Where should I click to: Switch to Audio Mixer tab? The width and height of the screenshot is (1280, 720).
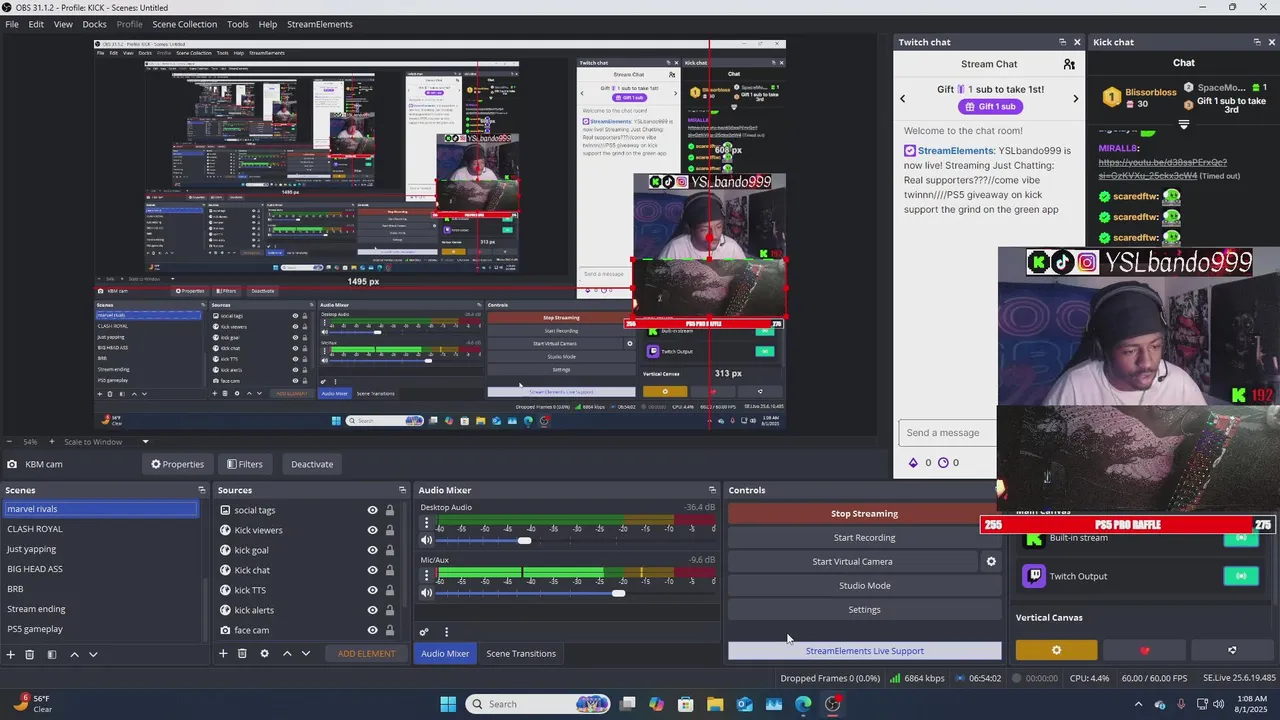445,654
